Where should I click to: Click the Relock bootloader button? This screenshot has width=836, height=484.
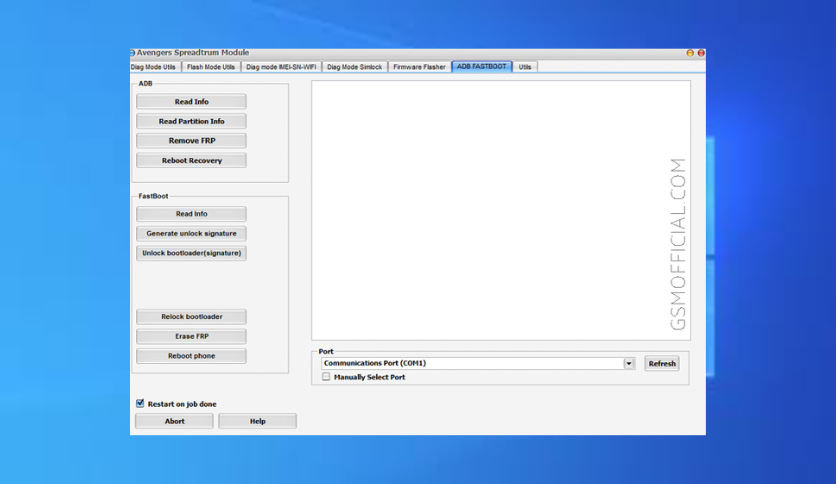point(191,317)
